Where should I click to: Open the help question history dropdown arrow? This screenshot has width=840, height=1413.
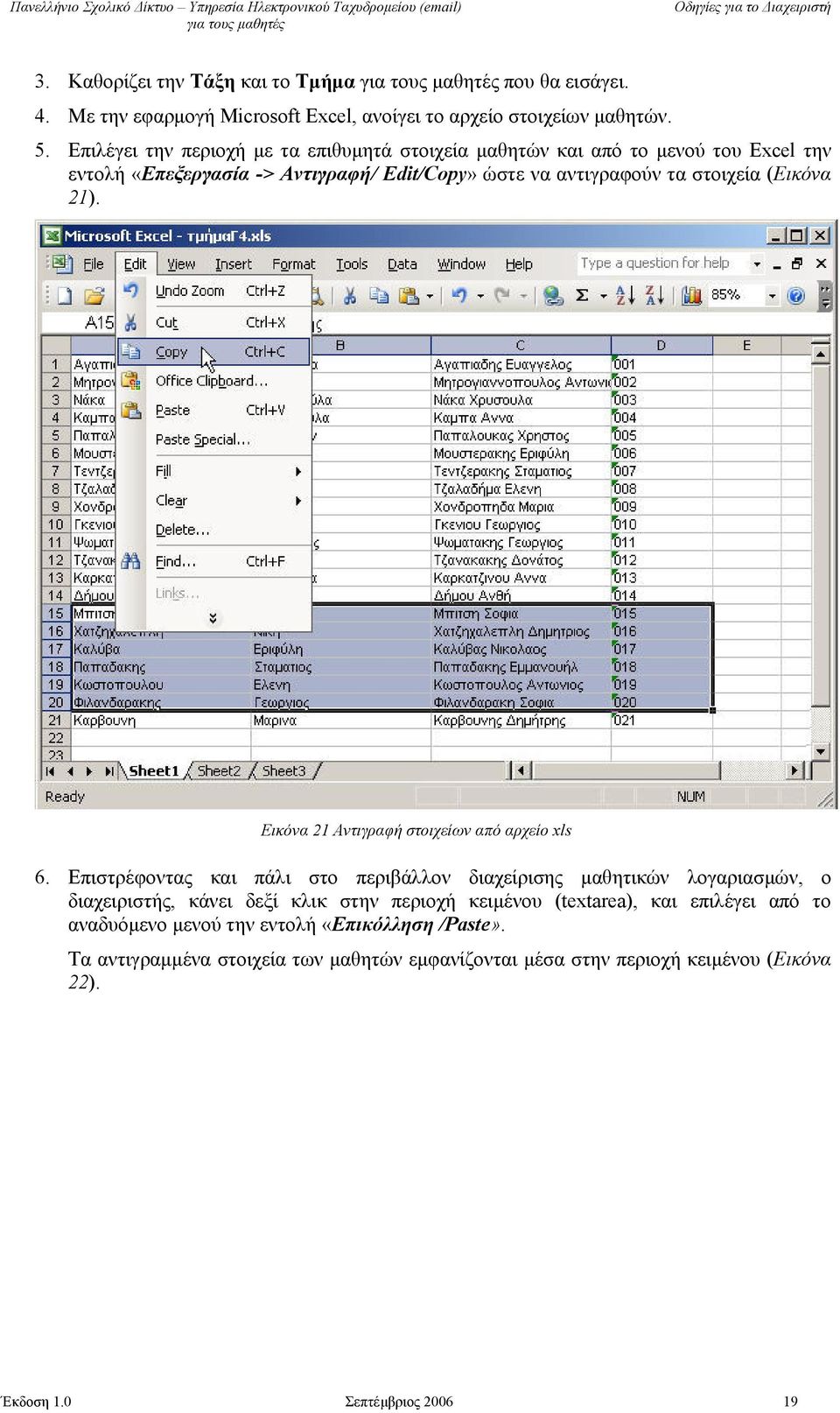(x=757, y=264)
